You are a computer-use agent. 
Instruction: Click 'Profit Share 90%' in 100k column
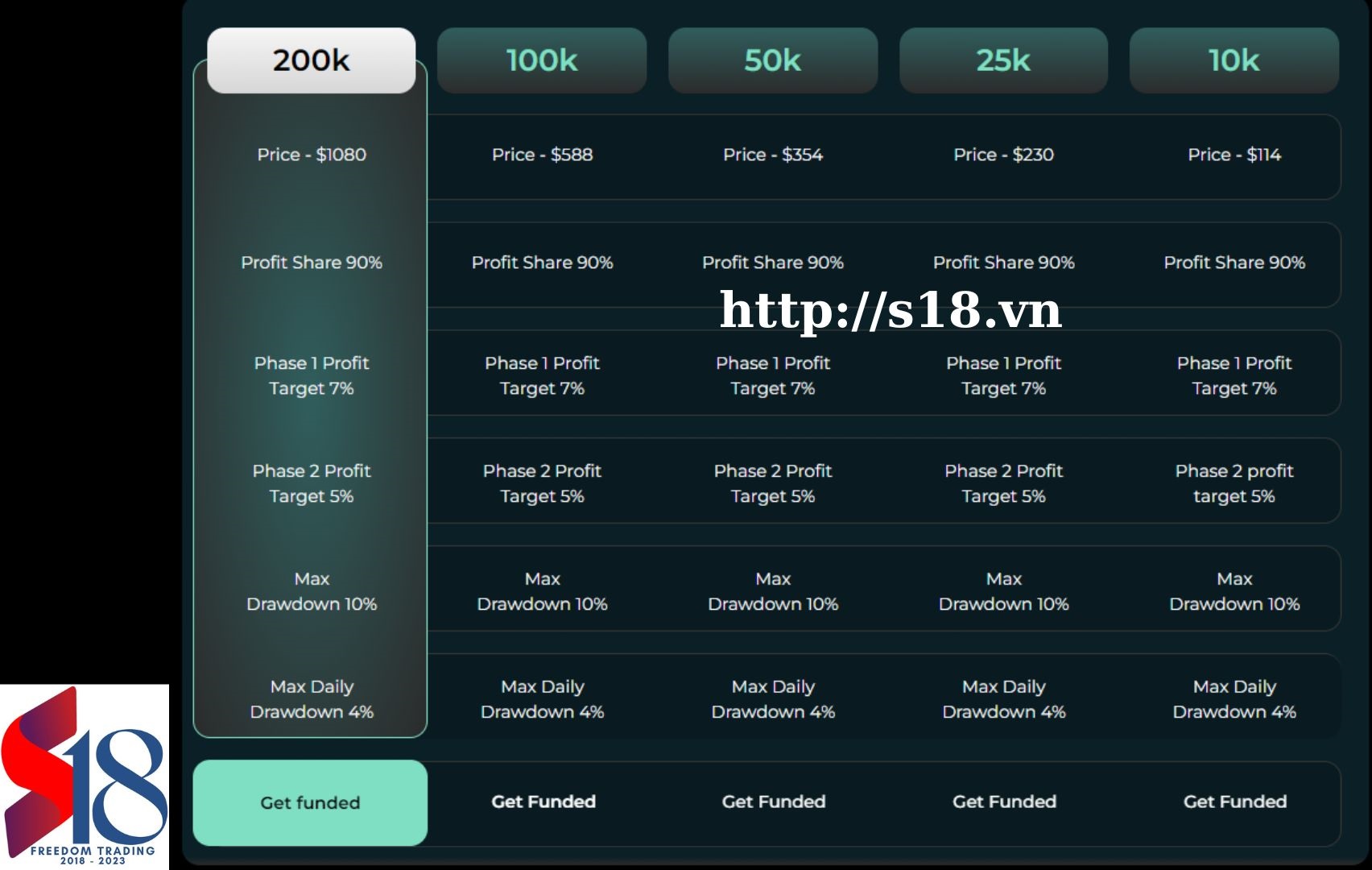pyautogui.click(x=542, y=263)
